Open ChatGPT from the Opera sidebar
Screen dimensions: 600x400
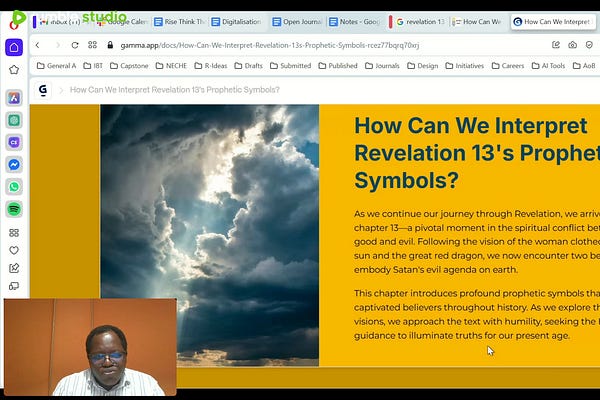[x=14, y=120]
